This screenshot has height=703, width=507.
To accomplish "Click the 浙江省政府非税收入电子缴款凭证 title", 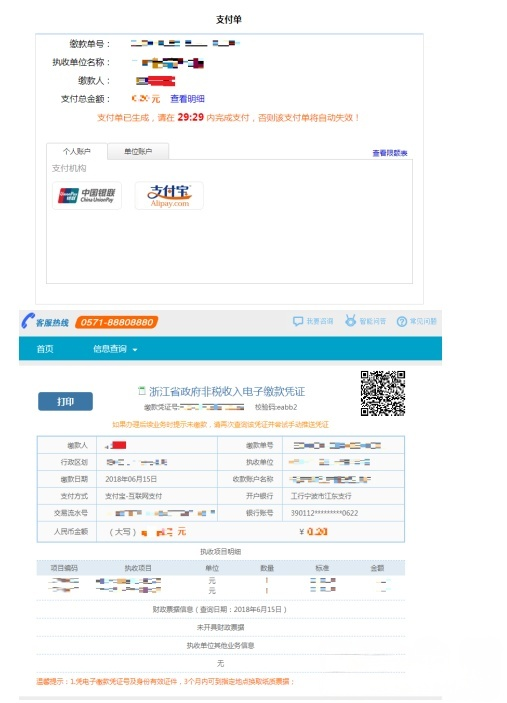I will pos(227,391).
